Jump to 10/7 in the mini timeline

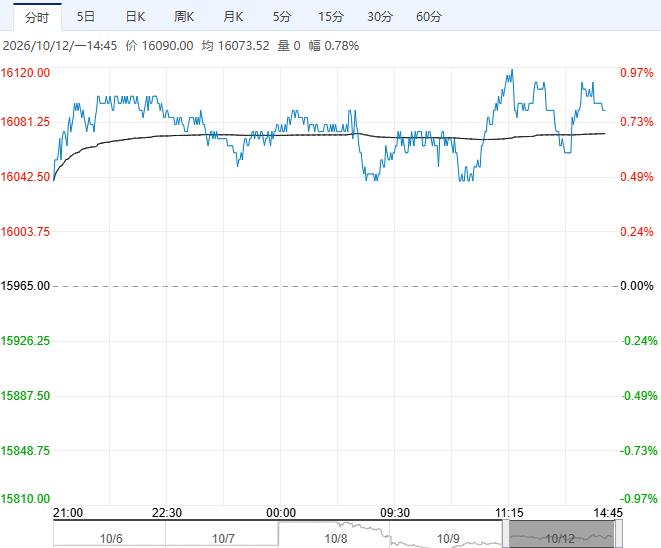(x=223, y=538)
